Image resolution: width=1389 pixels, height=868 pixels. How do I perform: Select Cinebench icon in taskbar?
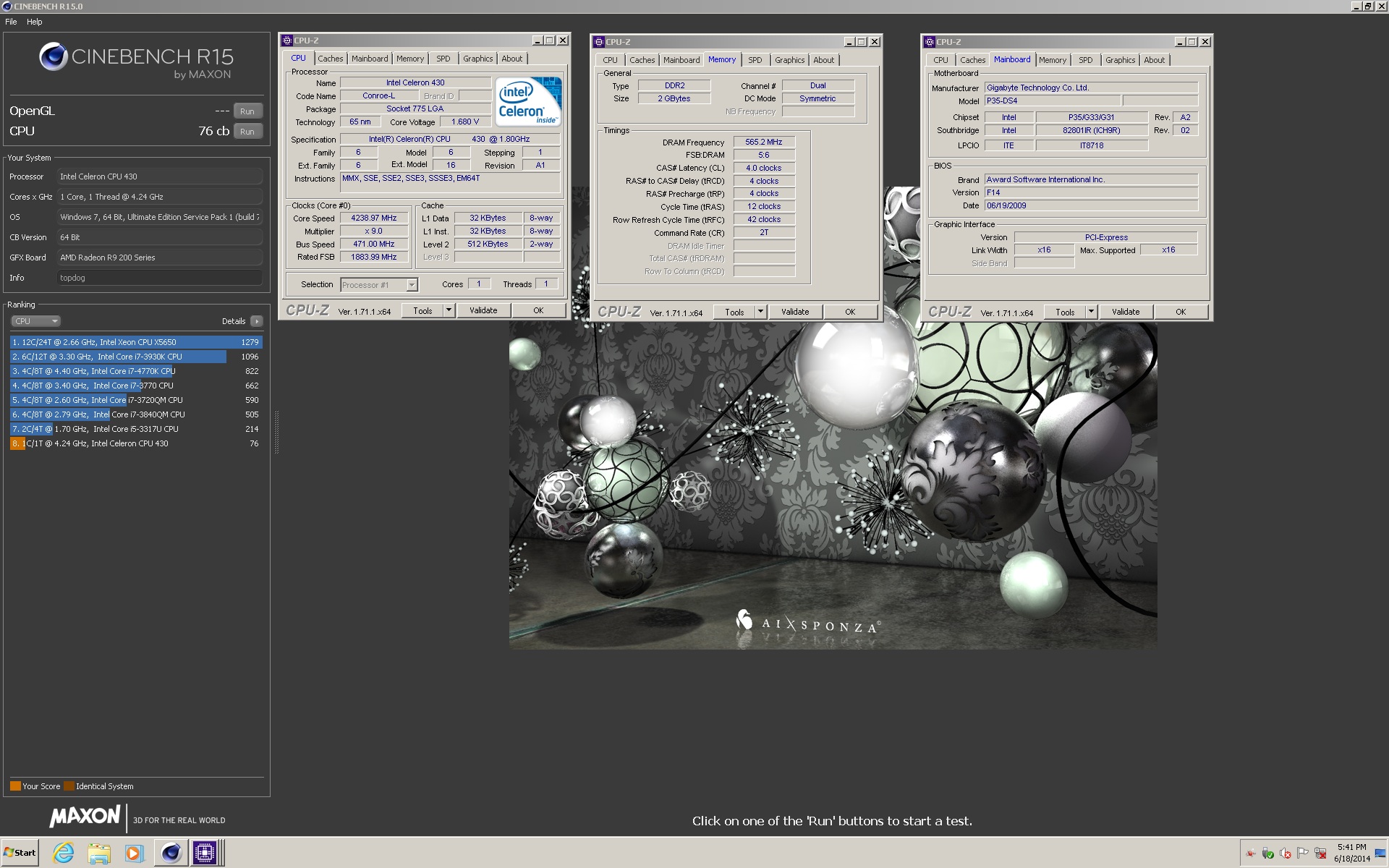pos(171,853)
